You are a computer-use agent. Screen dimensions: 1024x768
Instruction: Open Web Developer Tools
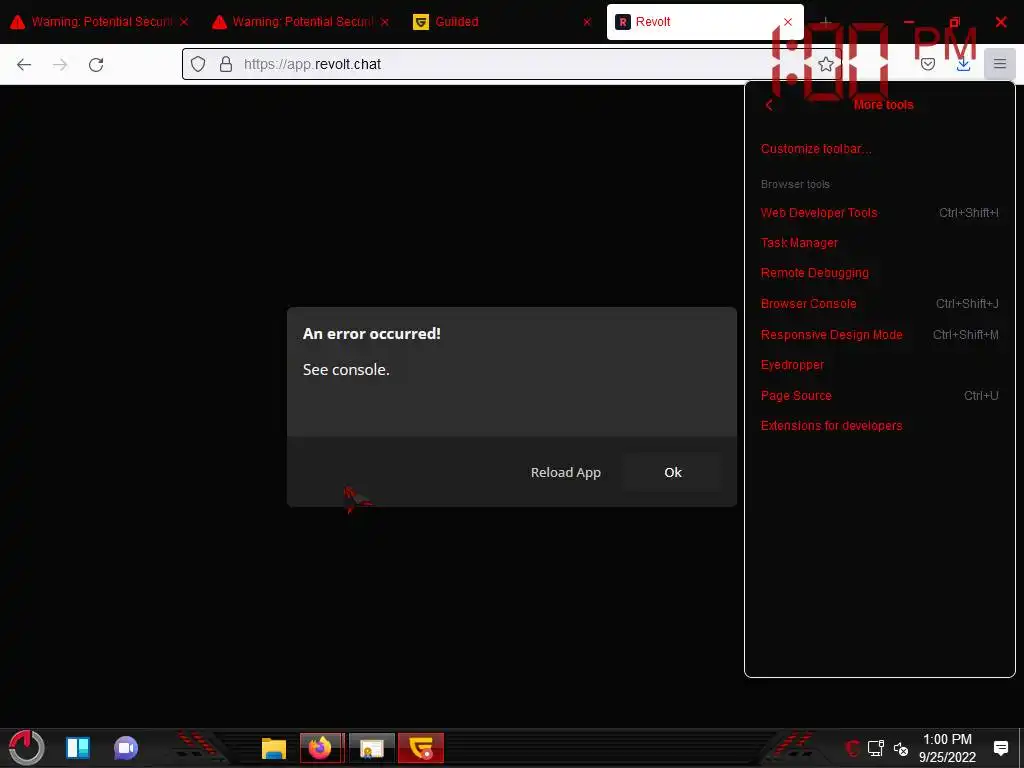click(880, 212)
